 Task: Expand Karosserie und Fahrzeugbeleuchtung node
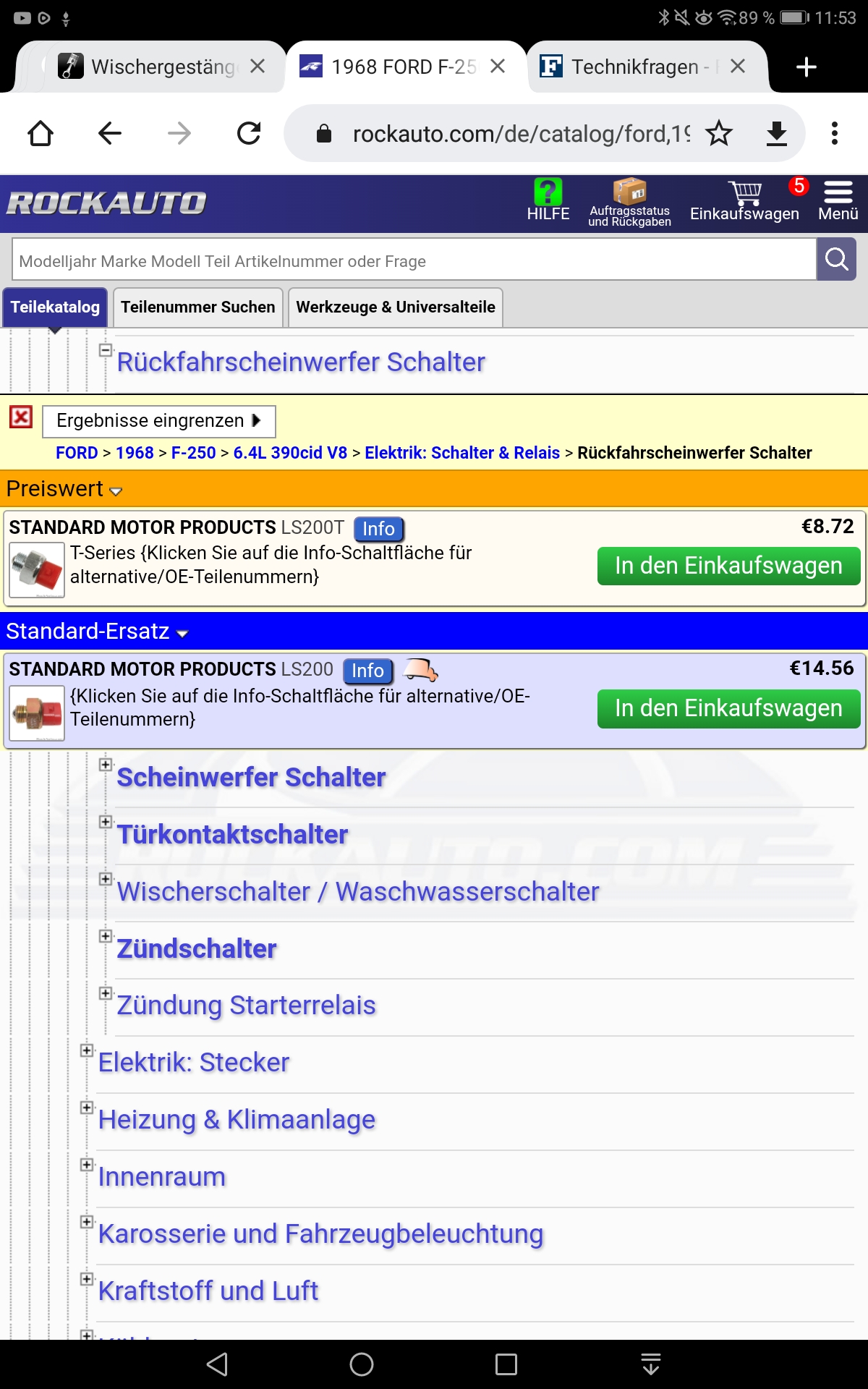87,1222
